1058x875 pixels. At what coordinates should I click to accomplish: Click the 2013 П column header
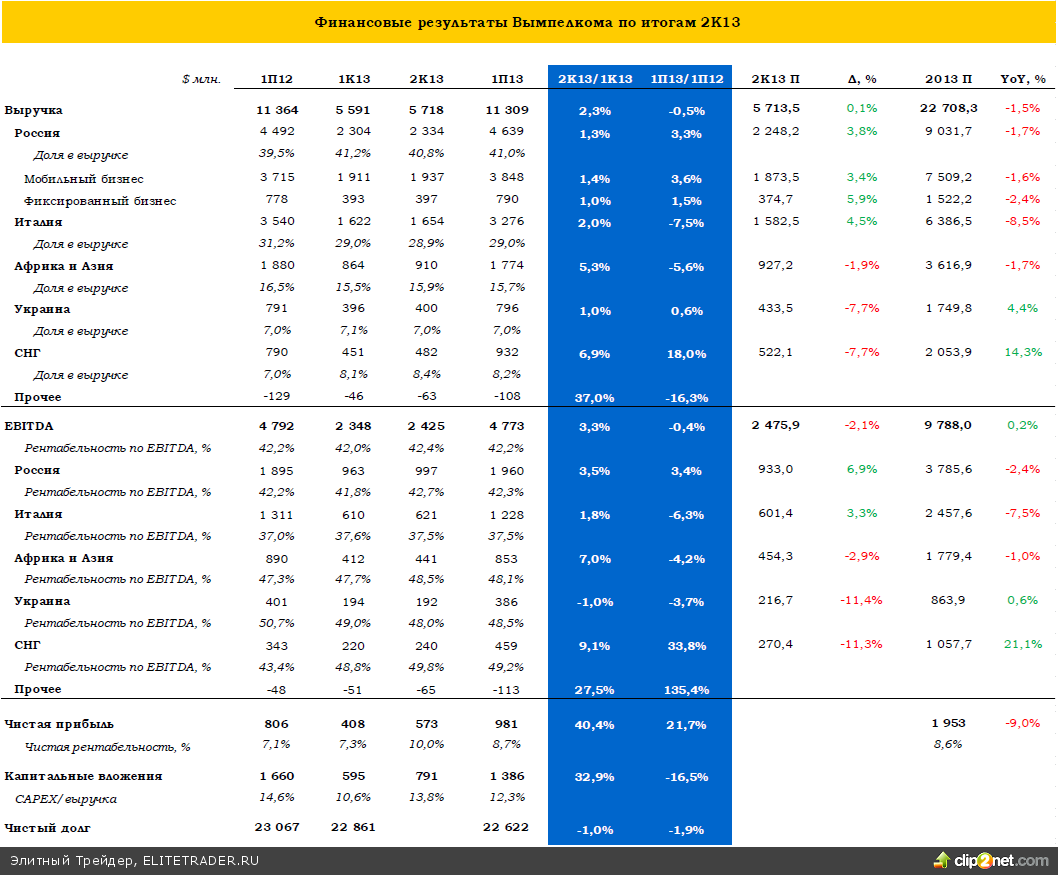[x=948, y=78]
